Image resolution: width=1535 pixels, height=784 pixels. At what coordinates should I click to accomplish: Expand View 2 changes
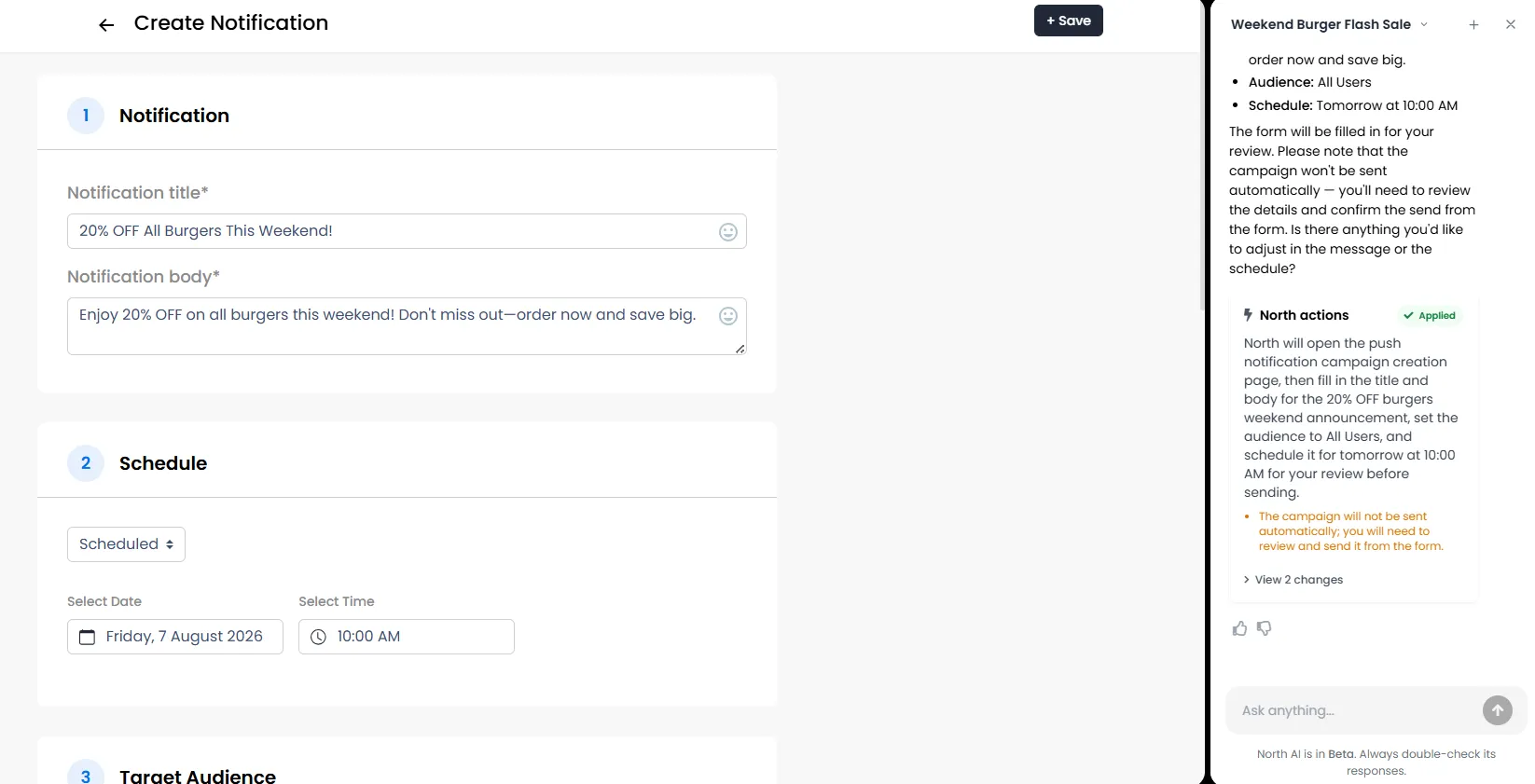tap(1293, 580)
